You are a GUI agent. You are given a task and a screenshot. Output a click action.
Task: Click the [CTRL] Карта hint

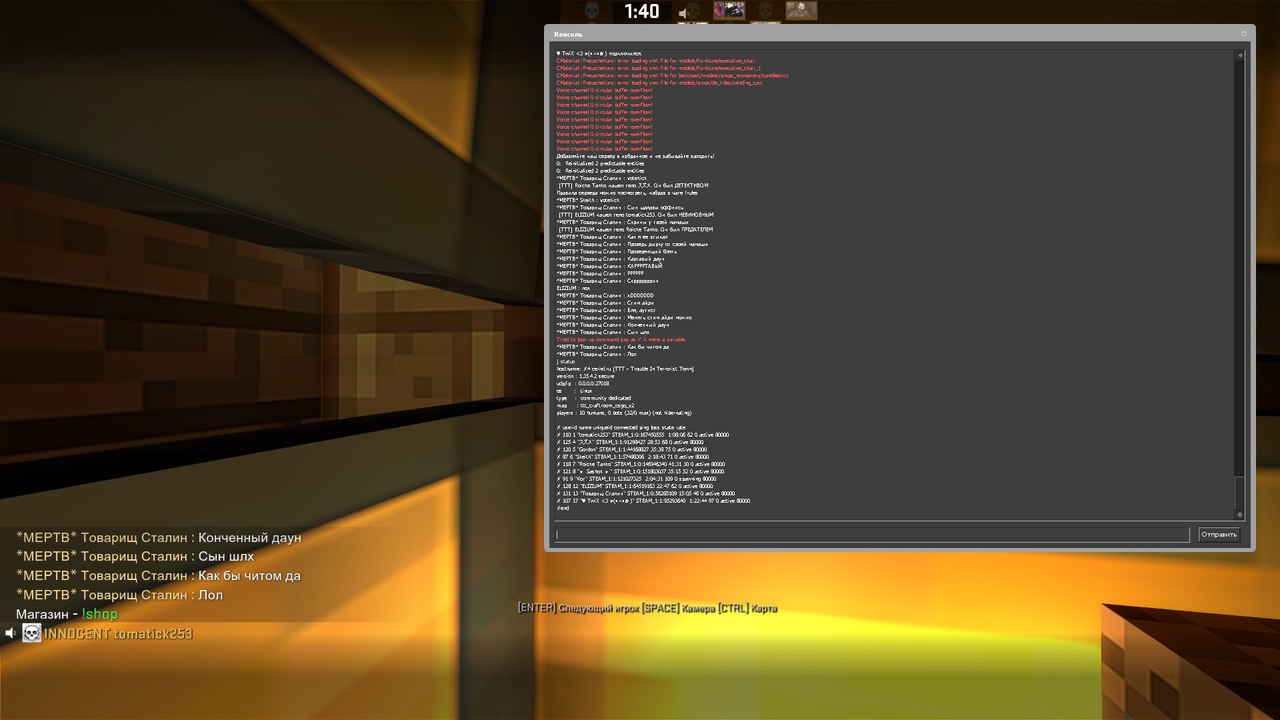point(746,608)
